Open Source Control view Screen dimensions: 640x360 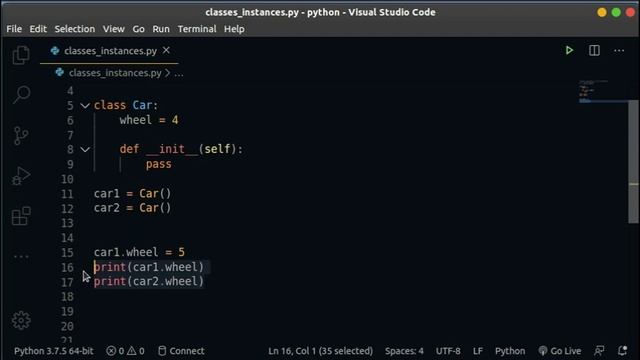(21, 136)
